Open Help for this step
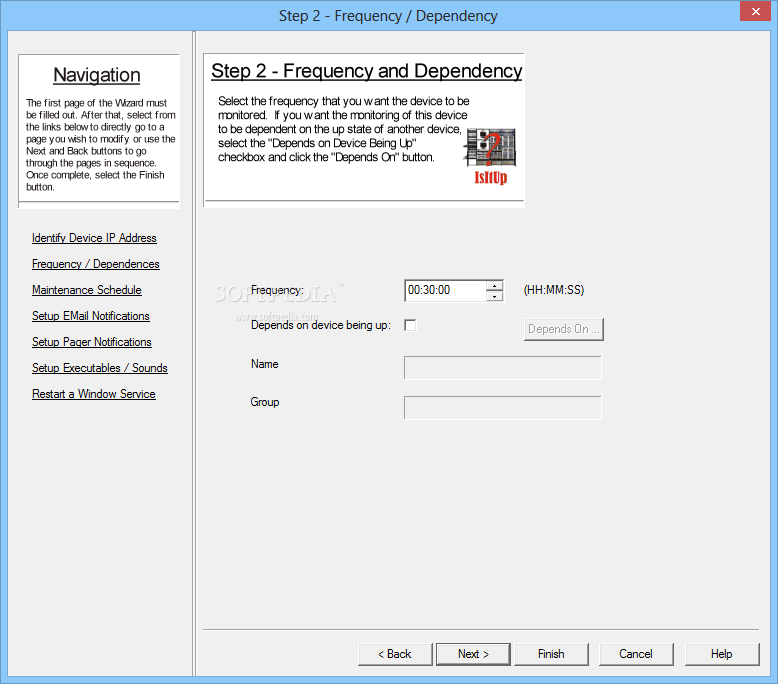 722,654
